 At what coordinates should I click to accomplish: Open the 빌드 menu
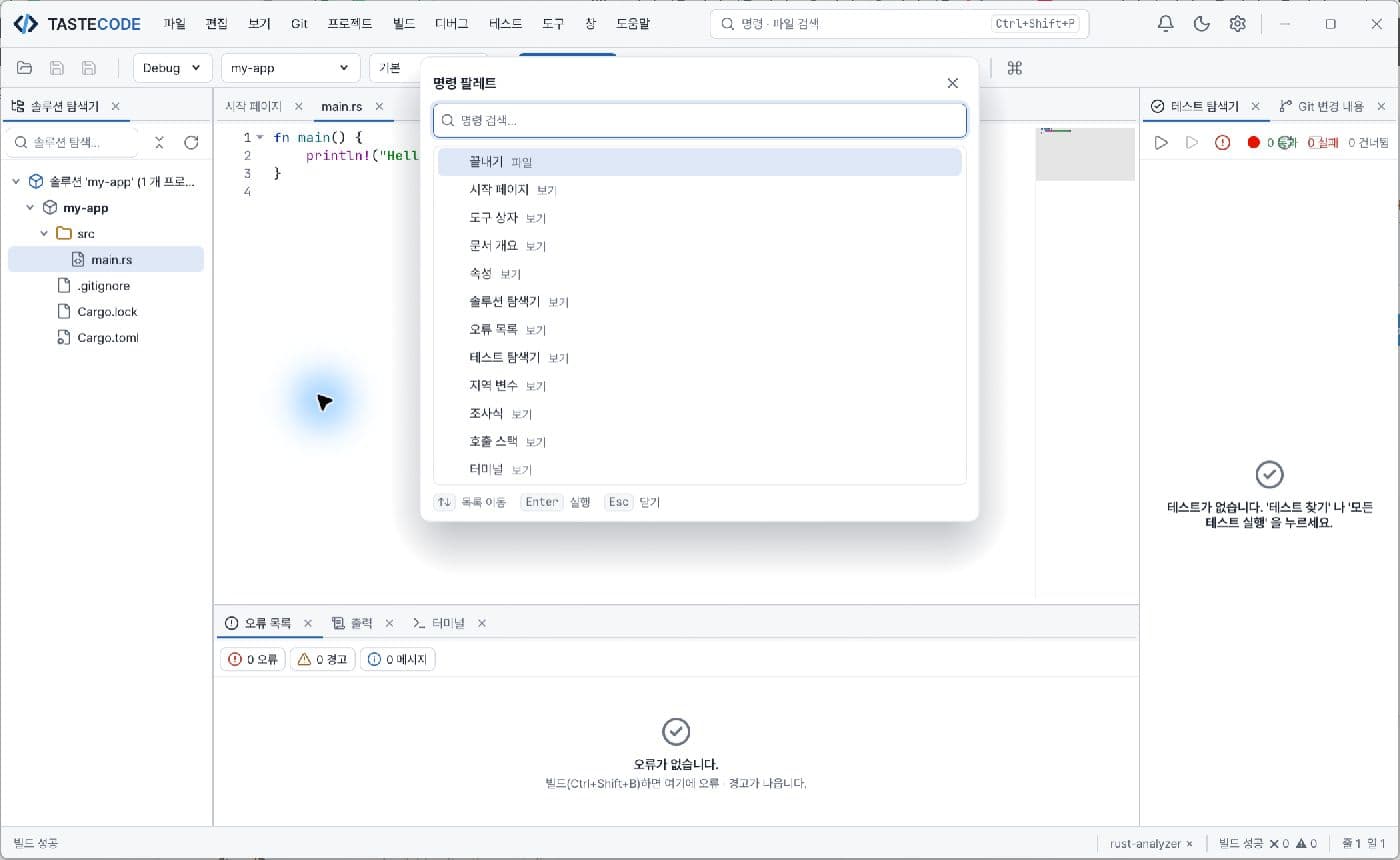[x=404, y=24]
